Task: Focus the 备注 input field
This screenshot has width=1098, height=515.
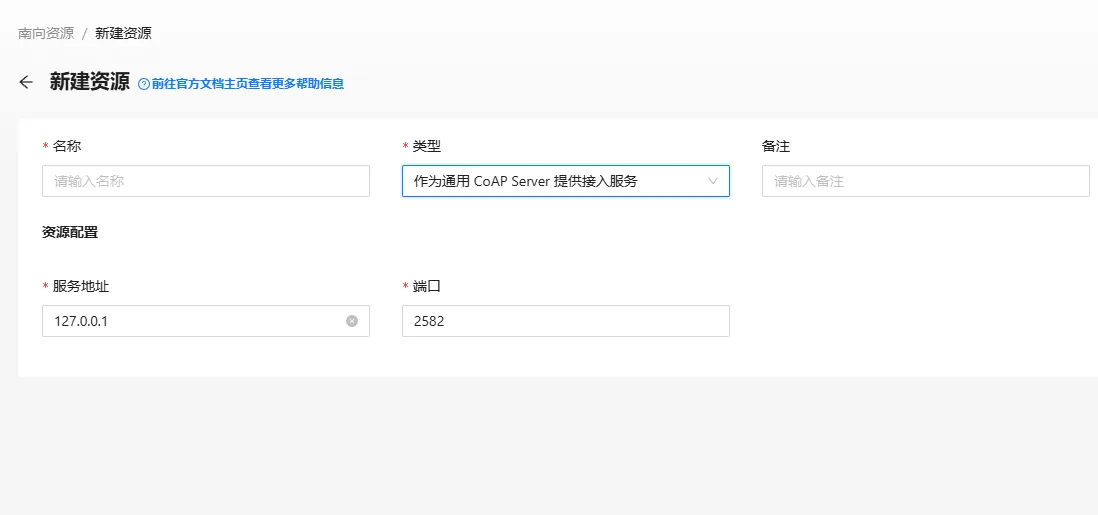Action: pyautogui.click(x=926, y=181)
